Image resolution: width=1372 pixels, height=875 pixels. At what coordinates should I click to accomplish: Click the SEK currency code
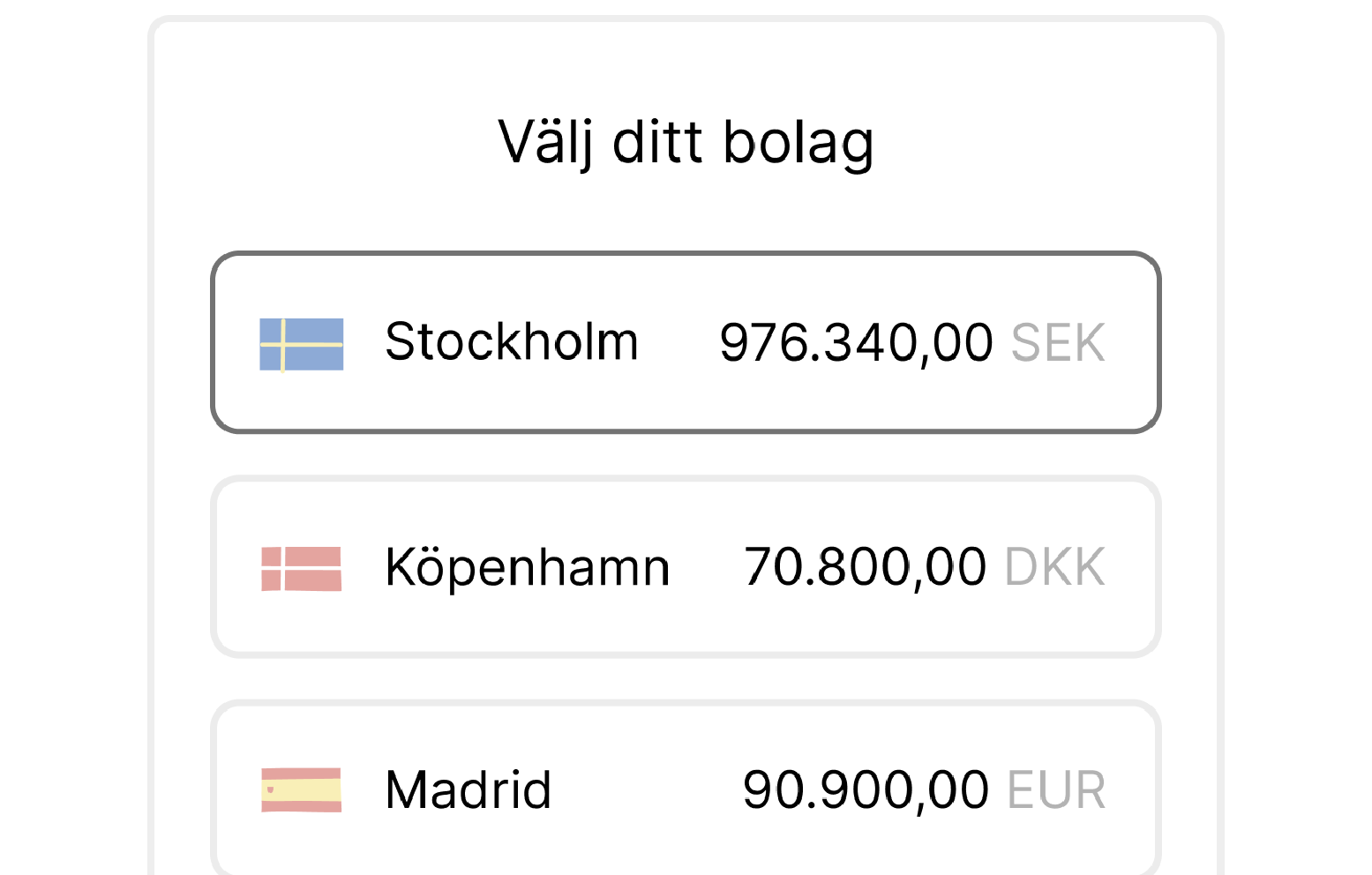click(x=1058, y=343)
